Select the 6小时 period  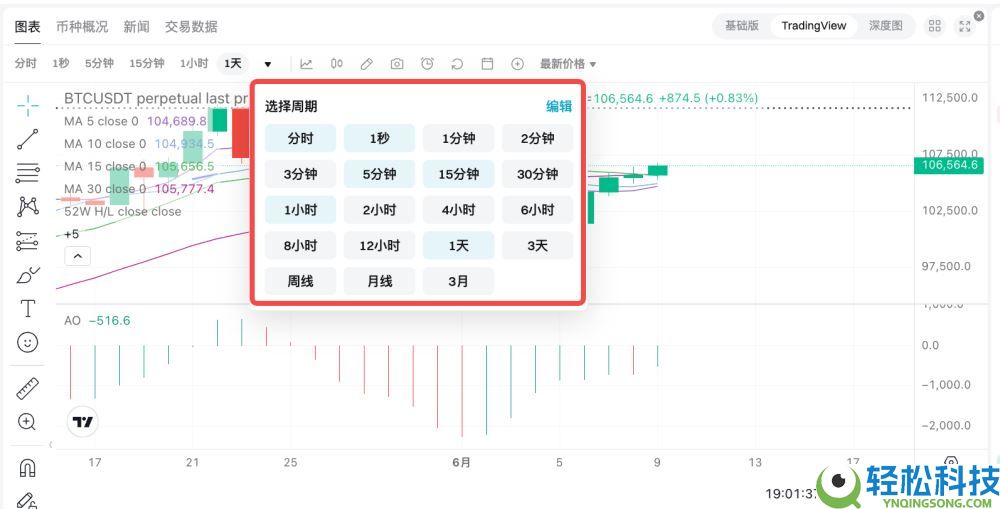[x=538, y=210]
